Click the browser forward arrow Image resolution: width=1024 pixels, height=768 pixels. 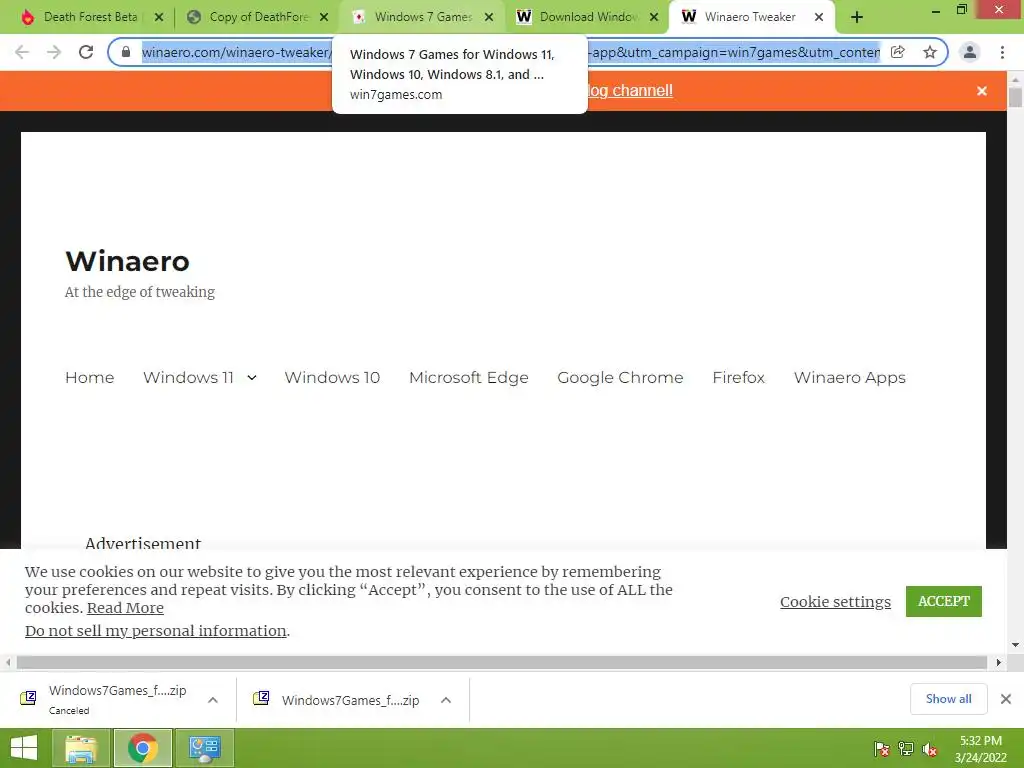54,52
